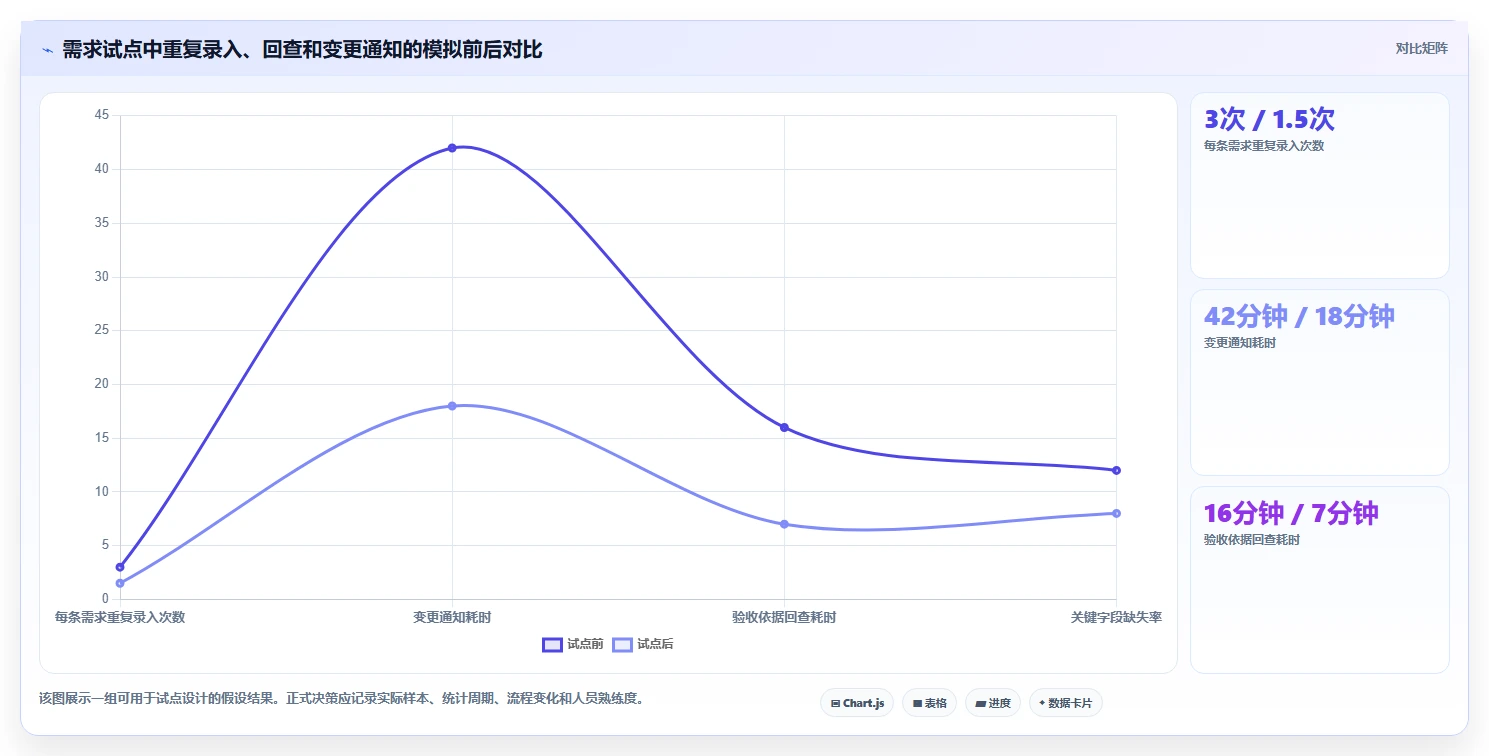Viewport: 1489px width, 756px height.
Task: Click the 16分钟 / 7分钟 value card
Action: (1319, 579)
